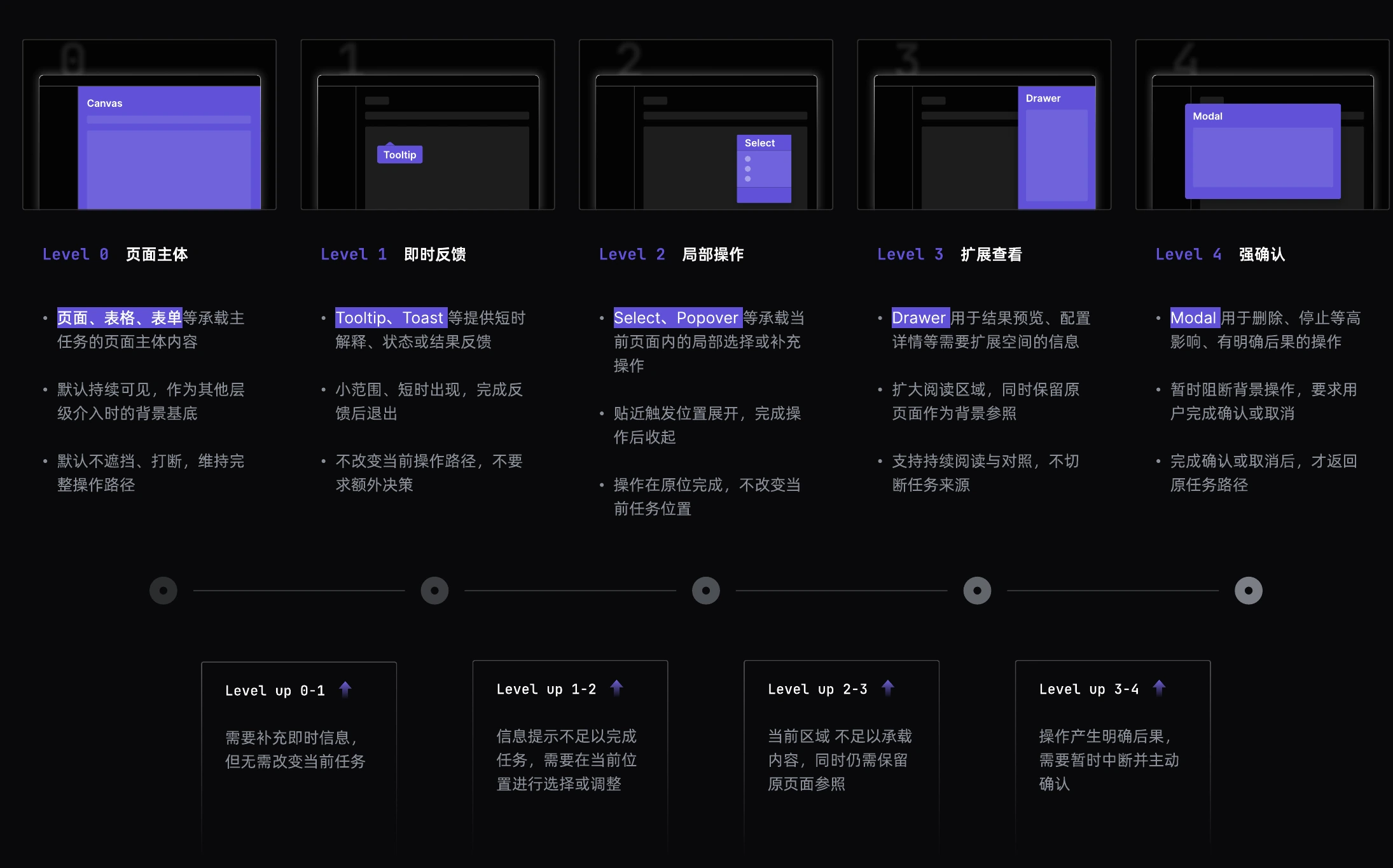Click the Level up 3-4 arrow icon
This screenshot has height=868, width=1393.
coord(1159,688)
